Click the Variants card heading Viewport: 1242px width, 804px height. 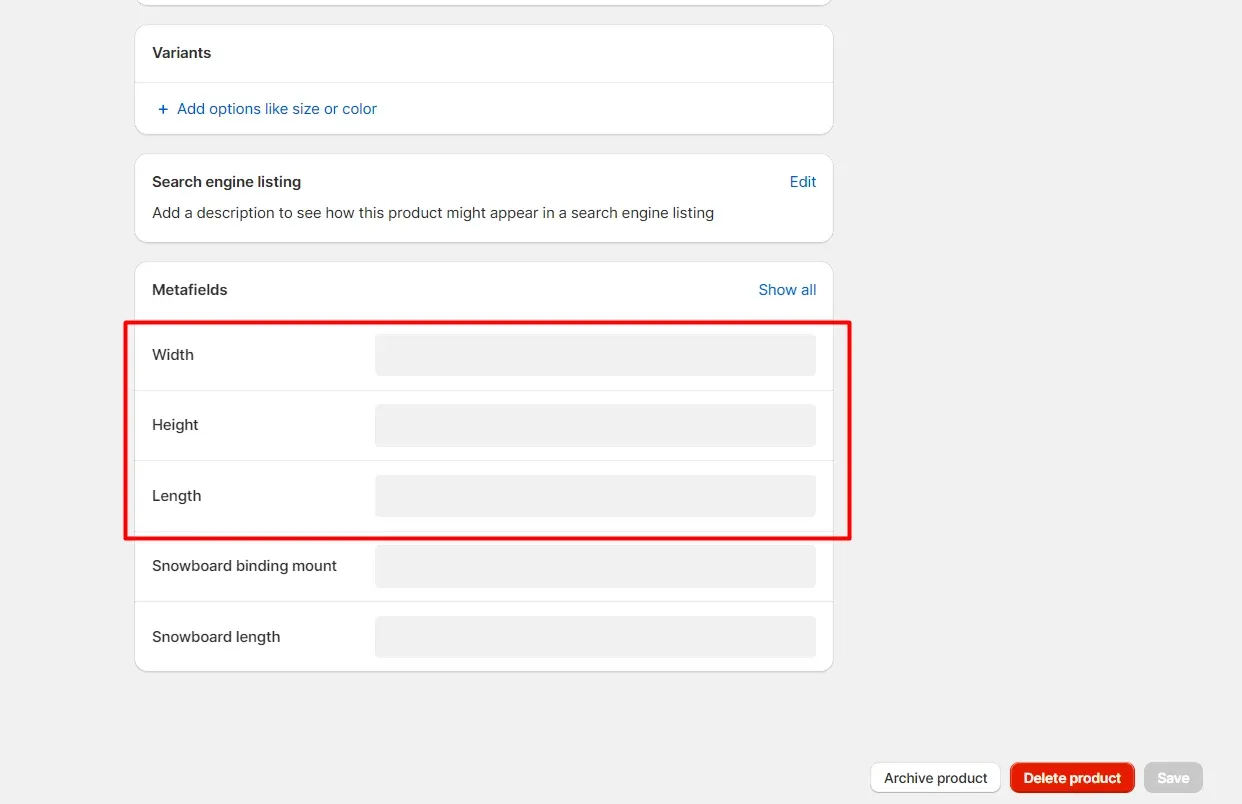tap(181, 53)
